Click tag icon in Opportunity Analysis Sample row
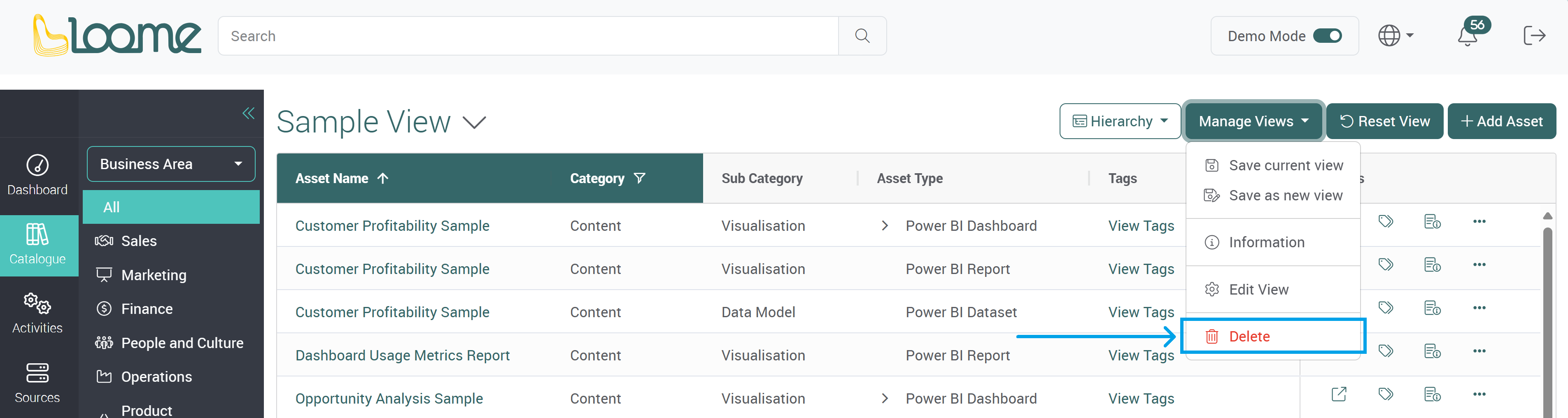 point(1386,394)
